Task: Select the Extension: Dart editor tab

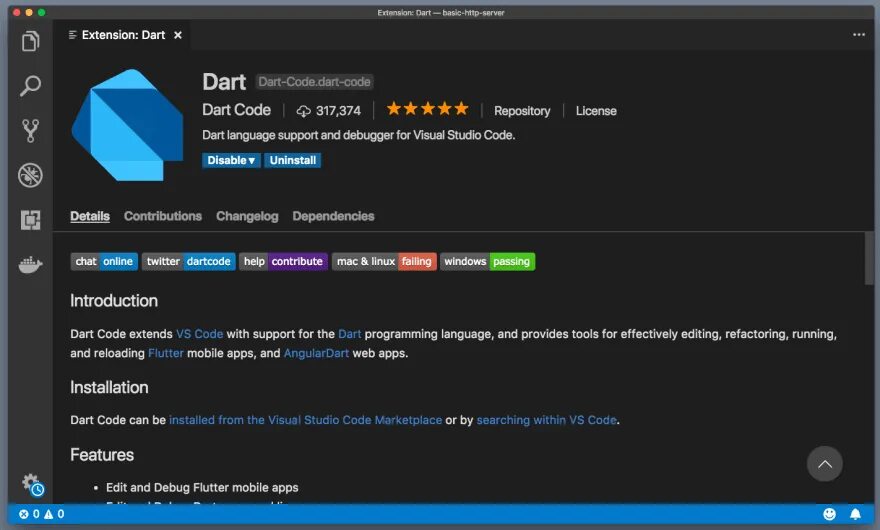Action: [121, 35]
